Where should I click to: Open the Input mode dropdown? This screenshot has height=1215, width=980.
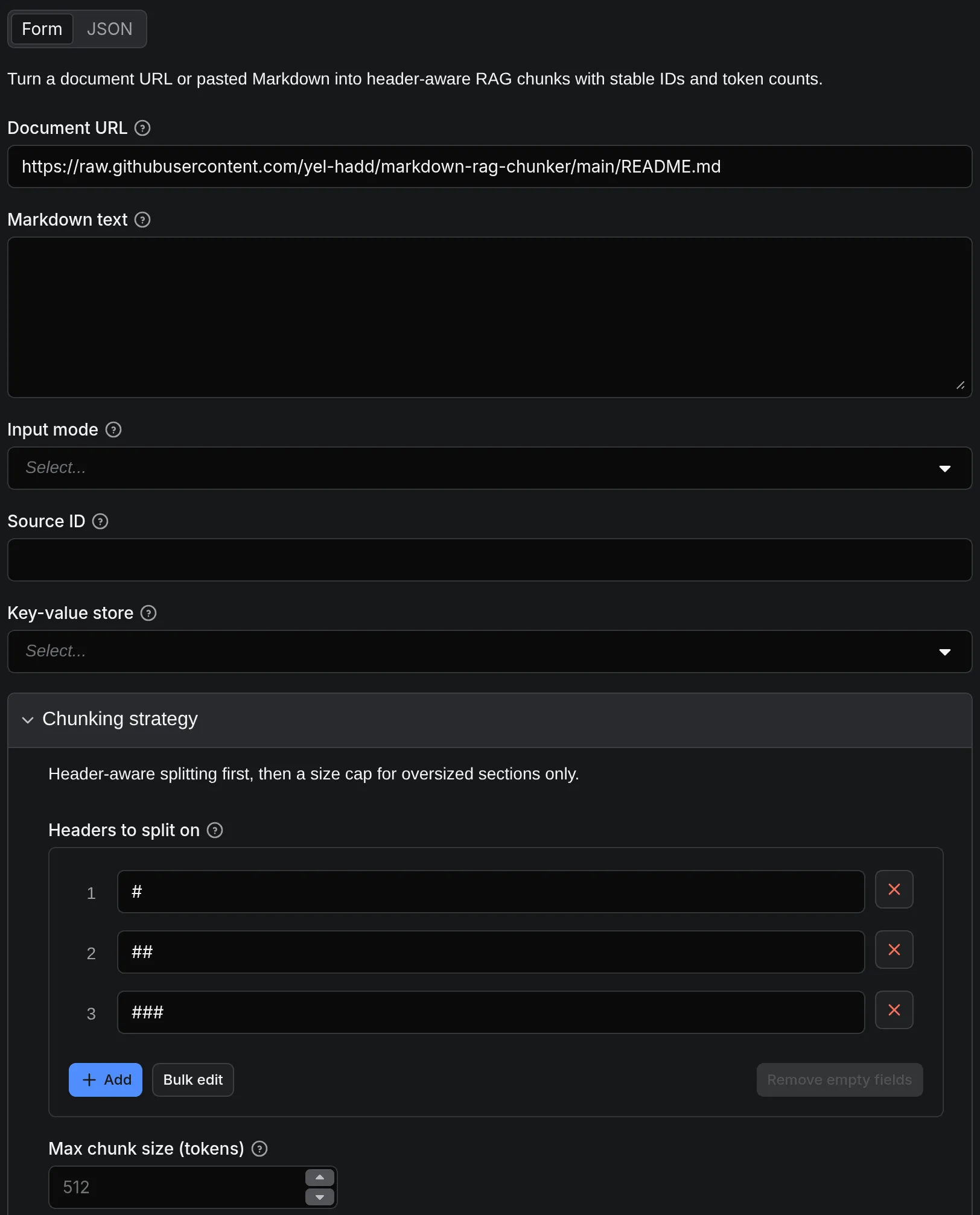[x=489, y=468]
